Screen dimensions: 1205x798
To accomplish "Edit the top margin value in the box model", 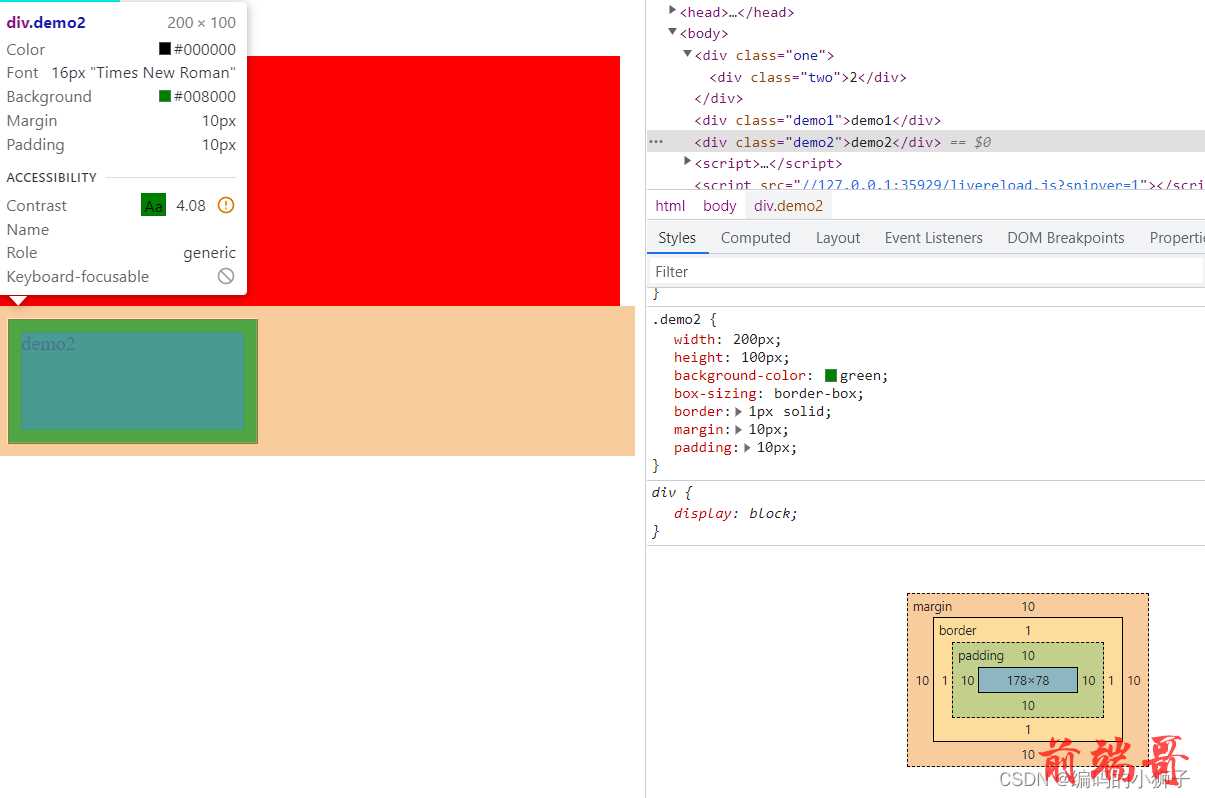I will click(x=1028, y=606).
